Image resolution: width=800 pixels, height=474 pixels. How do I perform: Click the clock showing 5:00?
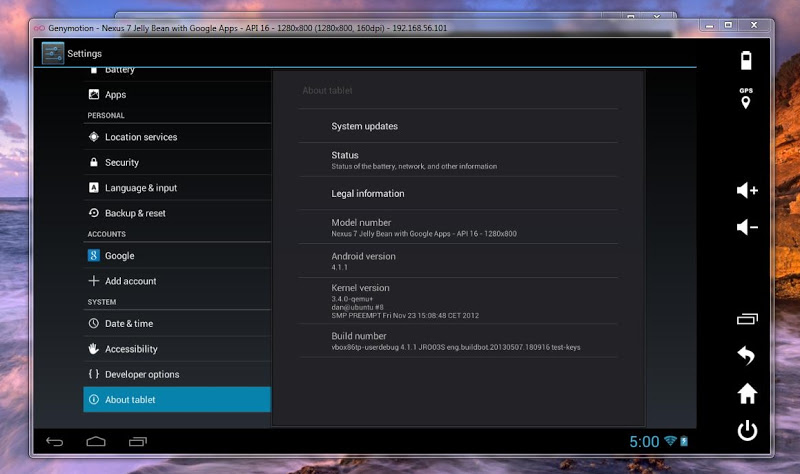pyautogui.click(x=644, y=441)
